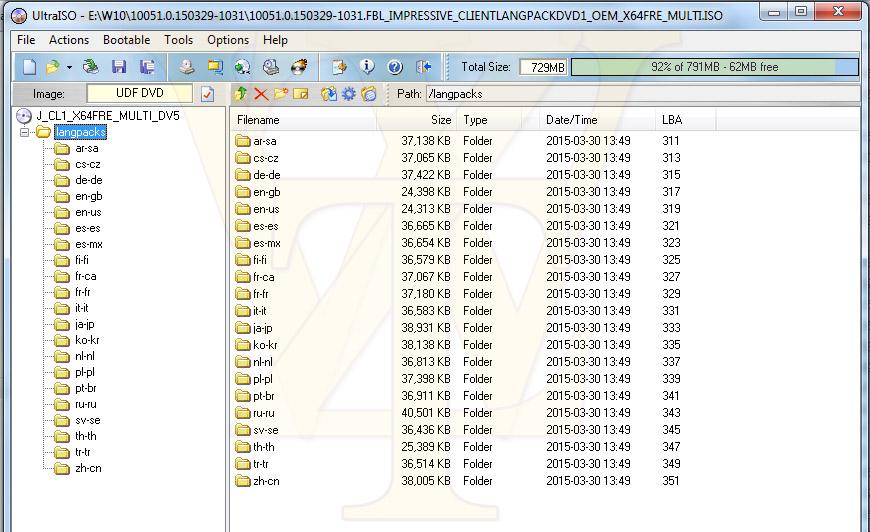Screen dimensions: 870x532
Task: Click the 24,313 KB size cell
Action: click(426, 209)
